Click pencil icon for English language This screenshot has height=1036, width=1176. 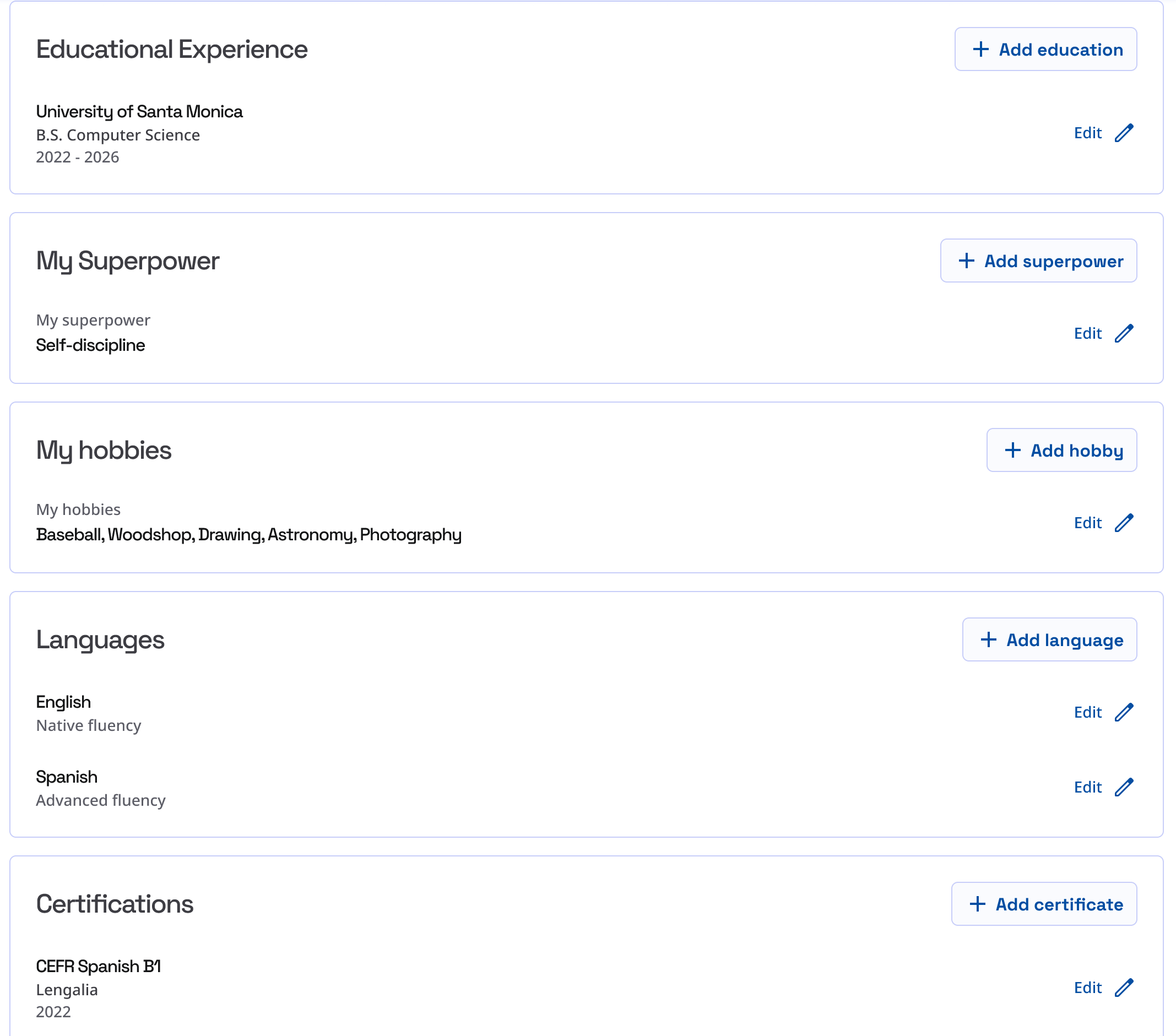(1123, 712)
